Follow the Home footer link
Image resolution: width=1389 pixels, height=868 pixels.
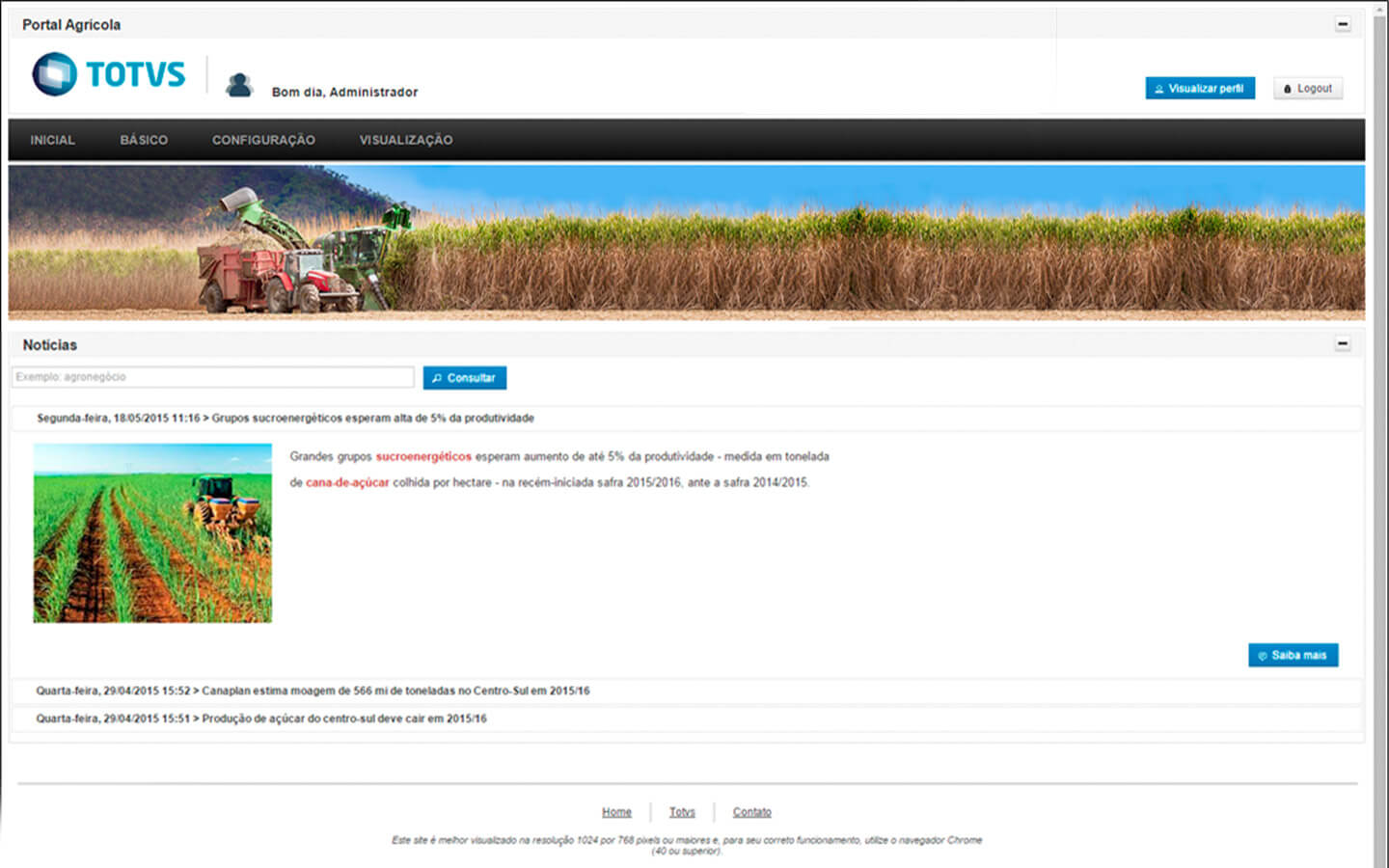616,812
